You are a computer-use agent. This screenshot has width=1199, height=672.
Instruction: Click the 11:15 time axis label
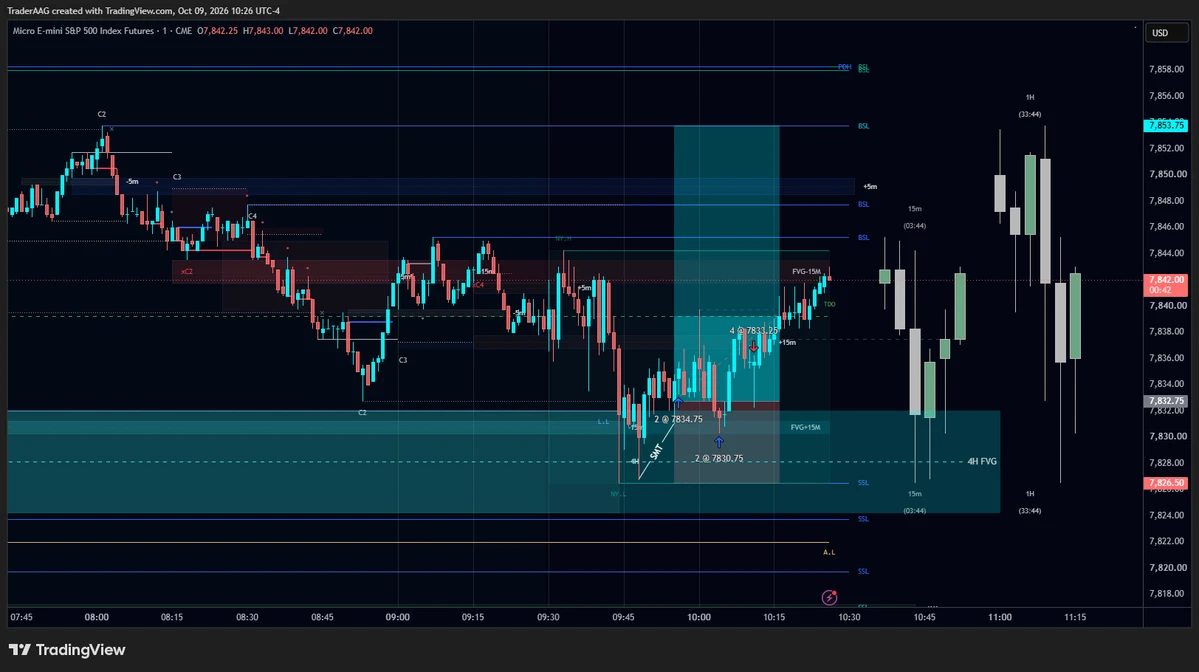point(1074,617)
